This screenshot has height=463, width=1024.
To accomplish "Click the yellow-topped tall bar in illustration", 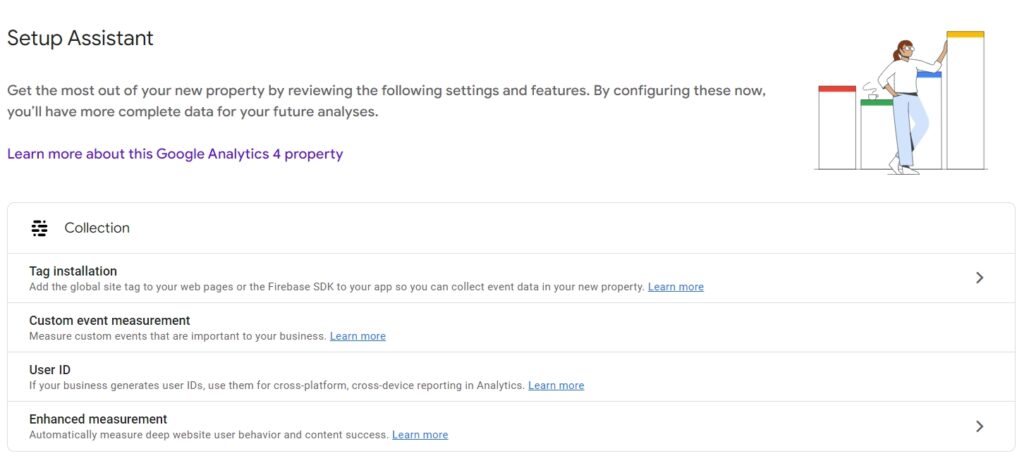I will (965, 100).
